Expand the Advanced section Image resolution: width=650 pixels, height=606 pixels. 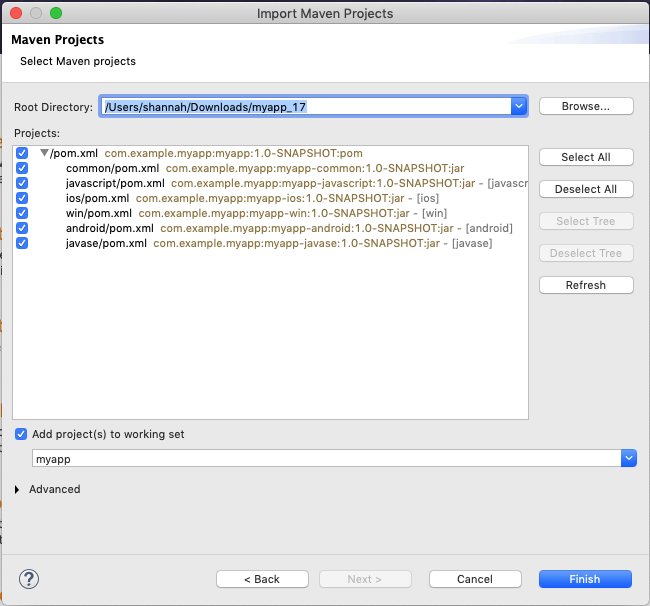tap(17, 490)
